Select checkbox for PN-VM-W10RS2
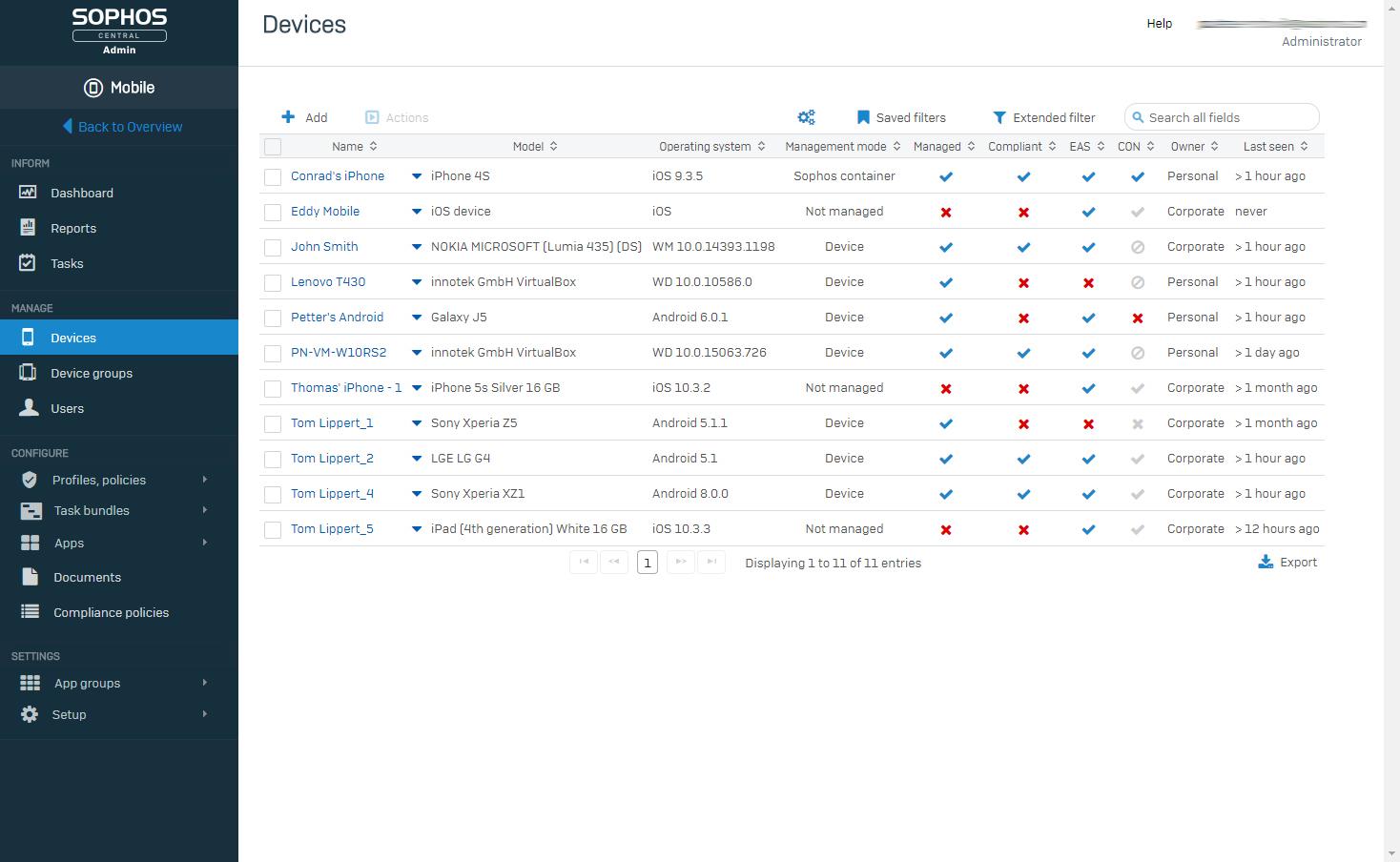The height and width of the screenshot is (862, 1400). [x=273, y=353]
